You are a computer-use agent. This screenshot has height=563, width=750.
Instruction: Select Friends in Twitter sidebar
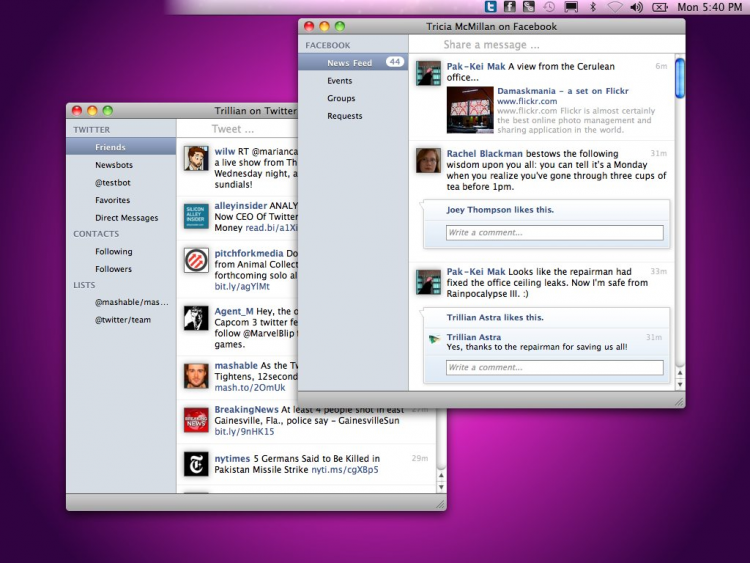[x=121, y=147]
